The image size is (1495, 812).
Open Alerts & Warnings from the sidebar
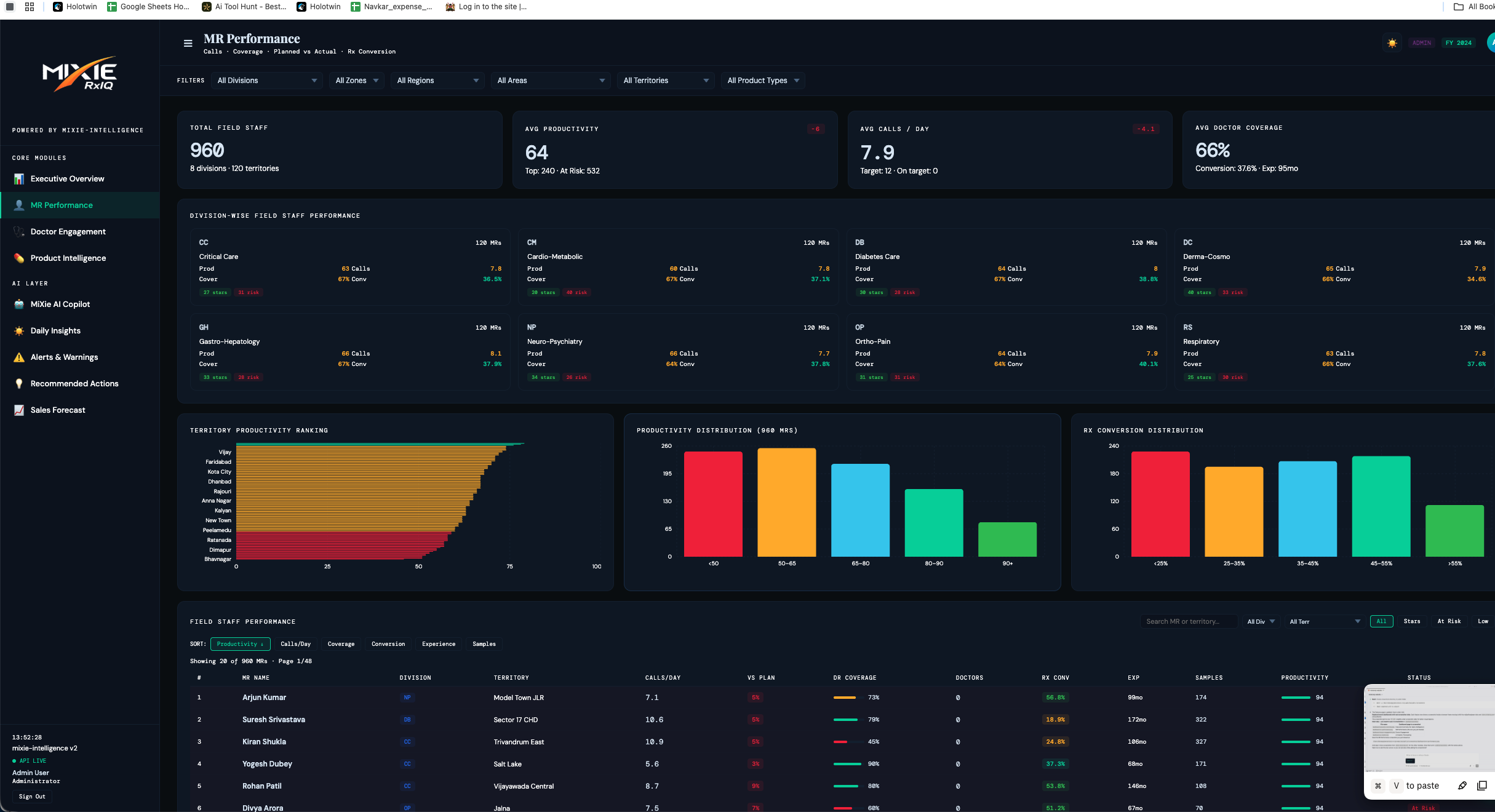64,357
